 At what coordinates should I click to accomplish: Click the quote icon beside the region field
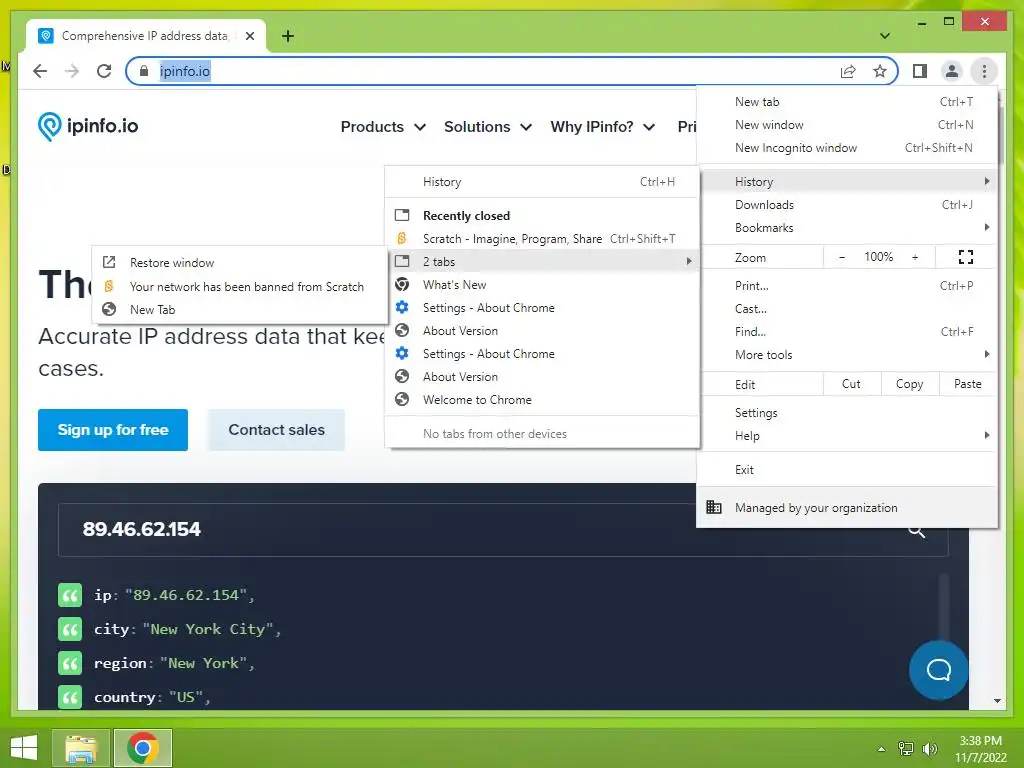coord(70,664)
